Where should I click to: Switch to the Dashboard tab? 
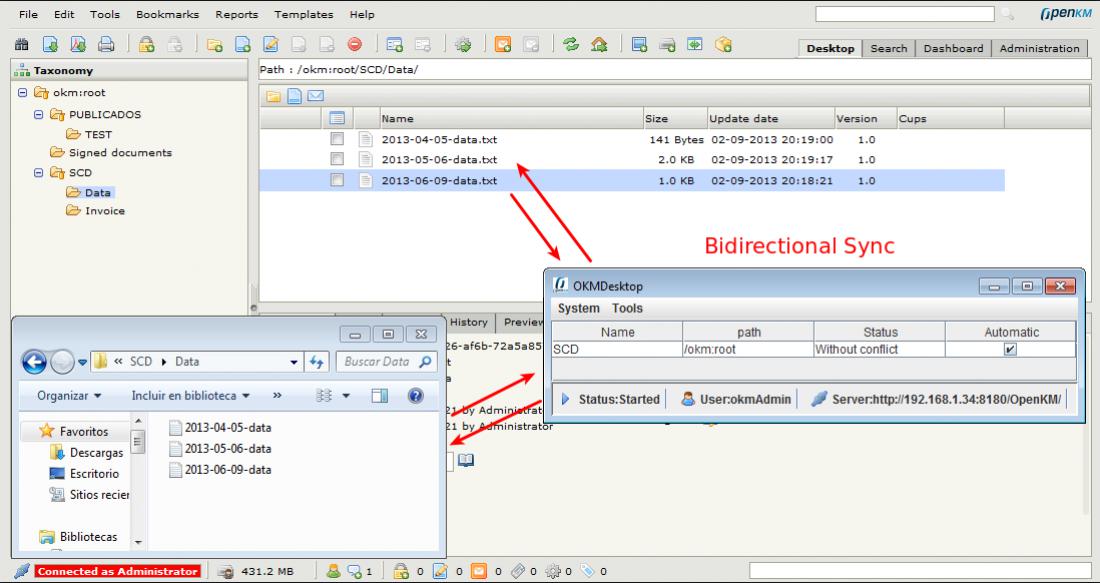point(953,48)
